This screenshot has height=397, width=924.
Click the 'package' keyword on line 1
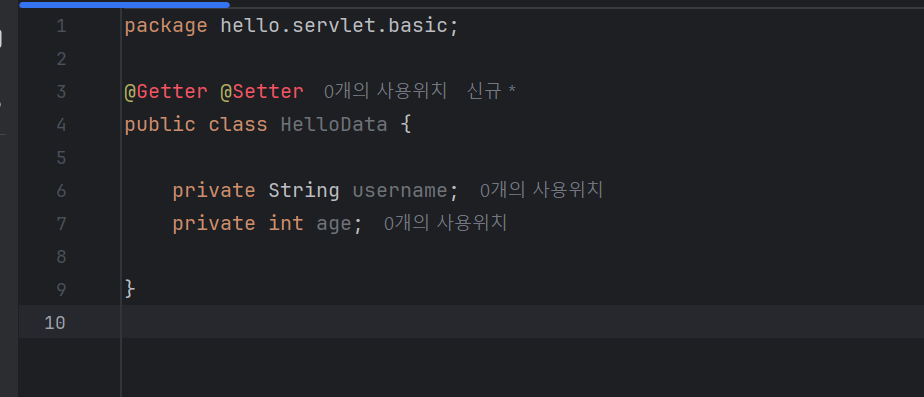(166, 27)
